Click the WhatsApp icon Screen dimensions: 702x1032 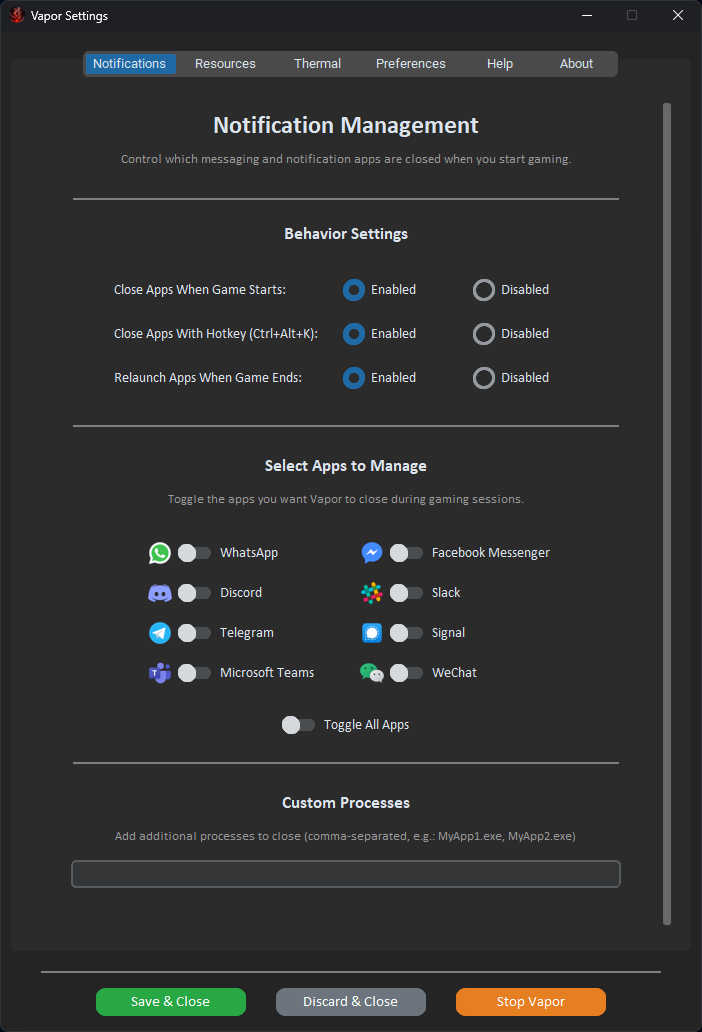click(x=159, y=552)
